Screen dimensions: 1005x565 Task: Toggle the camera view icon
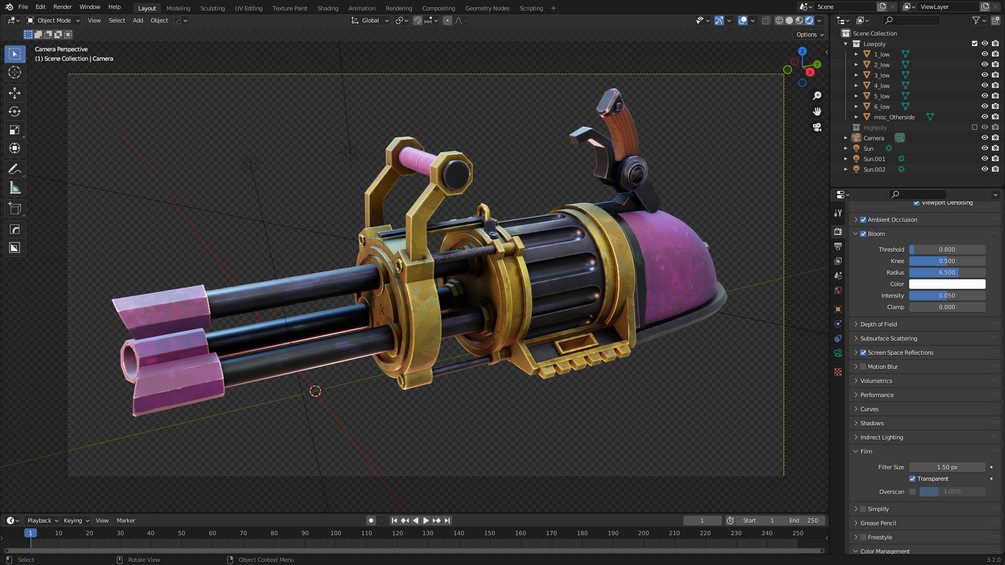point(817,127)
